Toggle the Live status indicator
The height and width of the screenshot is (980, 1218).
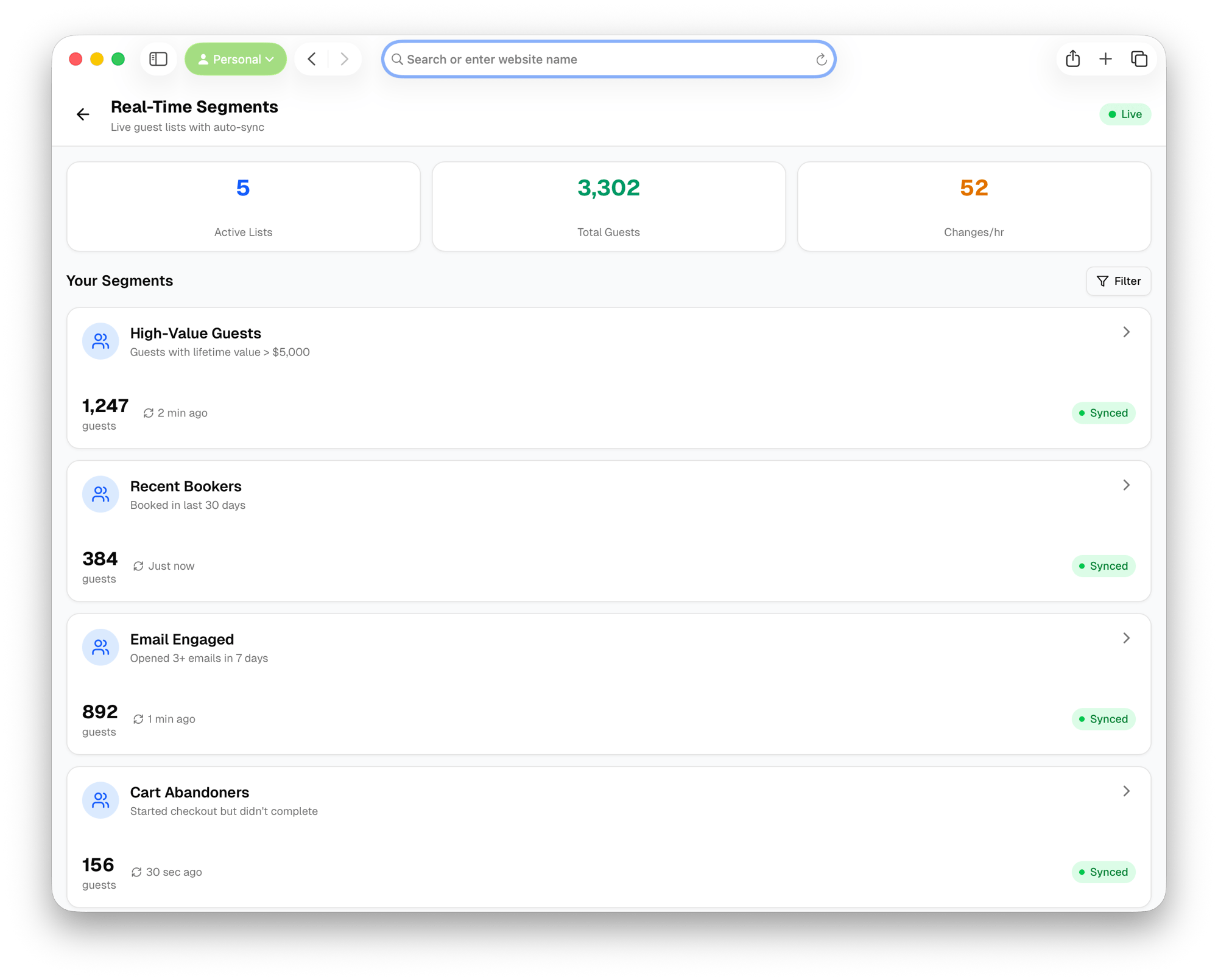1124,114
